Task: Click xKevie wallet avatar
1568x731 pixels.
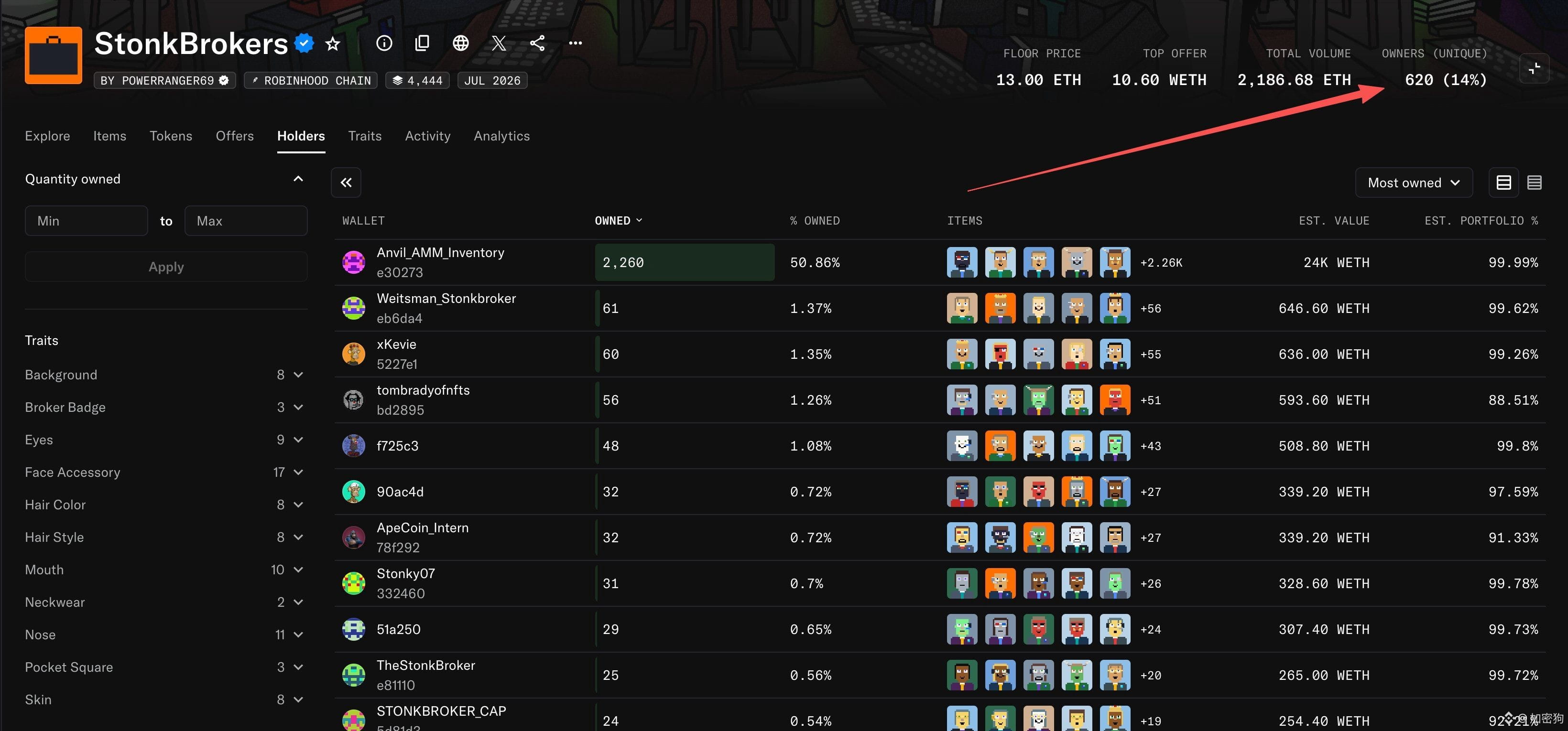Action: coord(354,354)
